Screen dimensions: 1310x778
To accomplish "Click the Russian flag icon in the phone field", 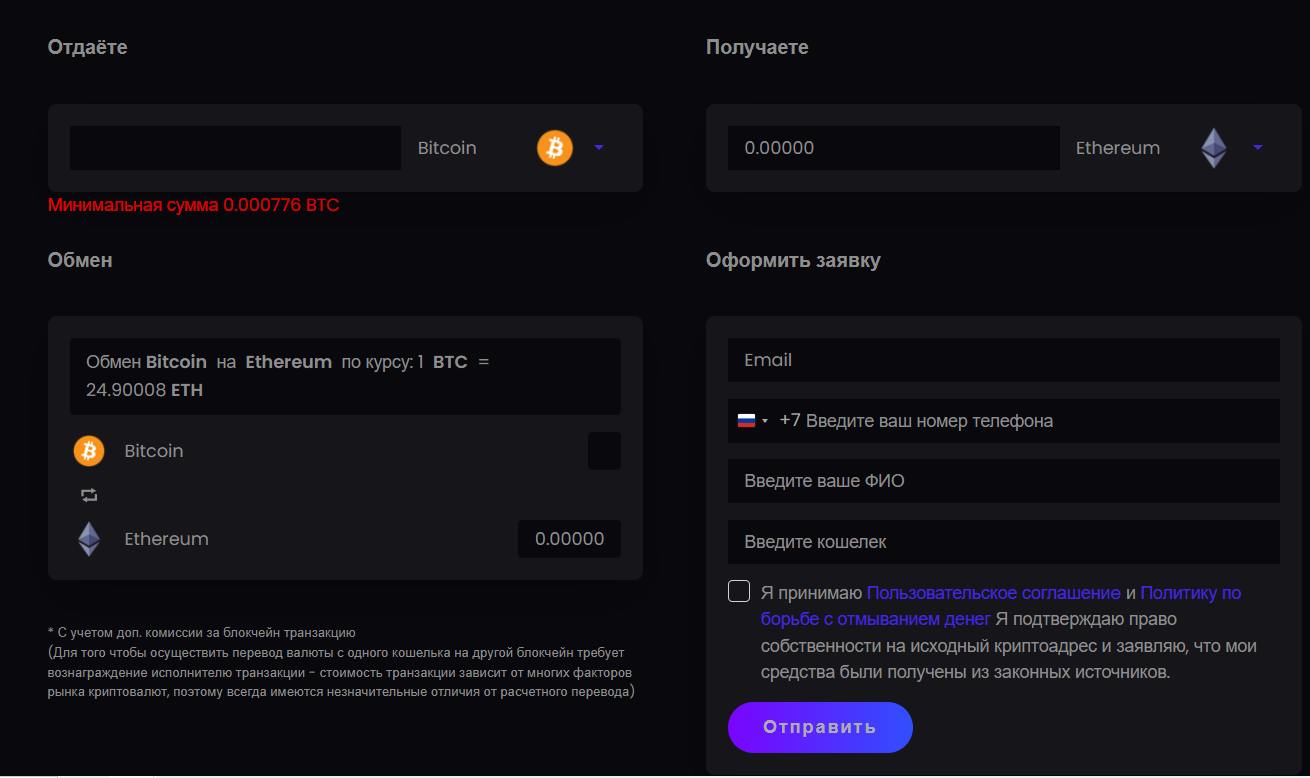I will [x=746, y=421].
